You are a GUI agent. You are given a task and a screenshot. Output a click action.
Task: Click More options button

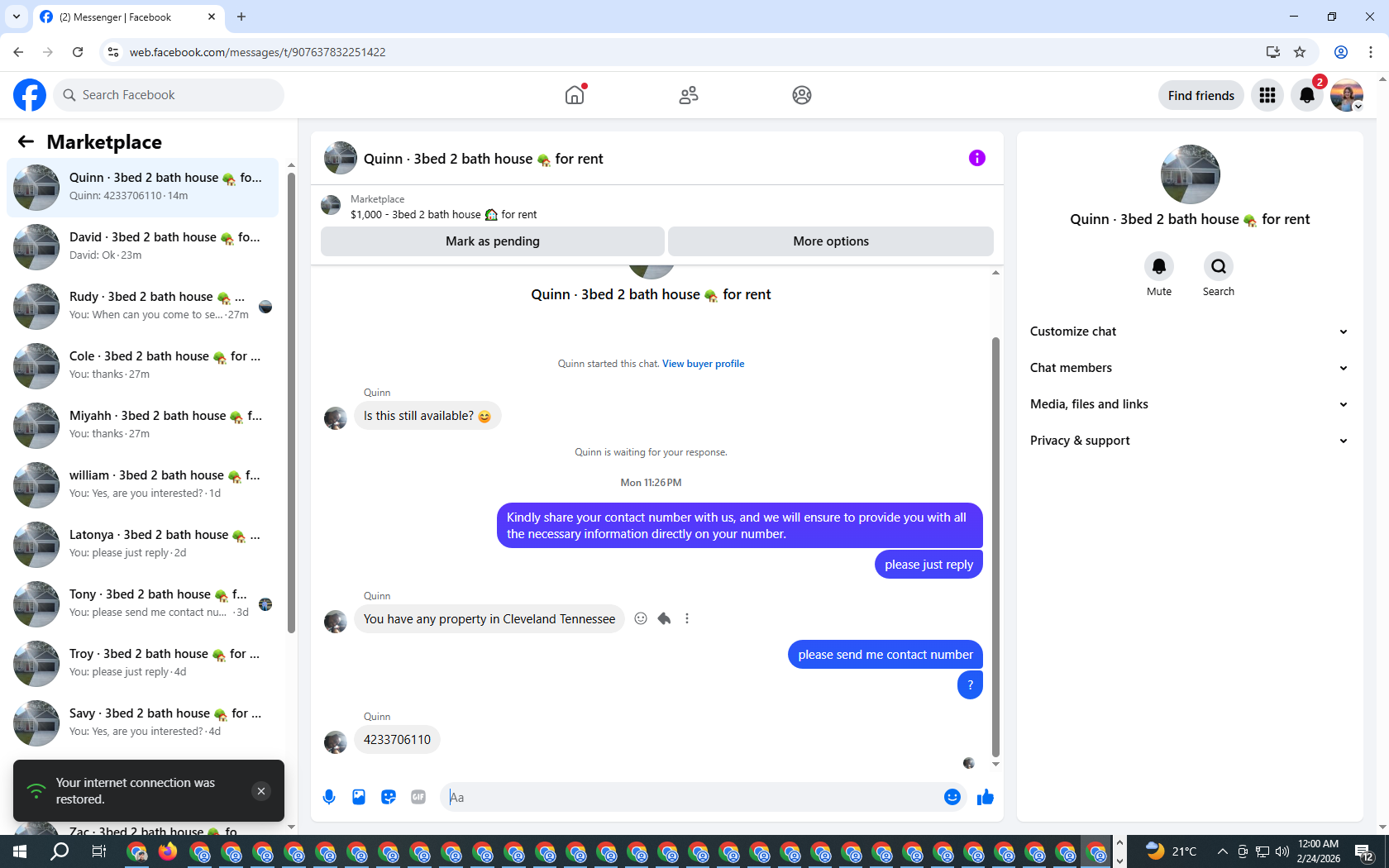click(x=831, y=241)
